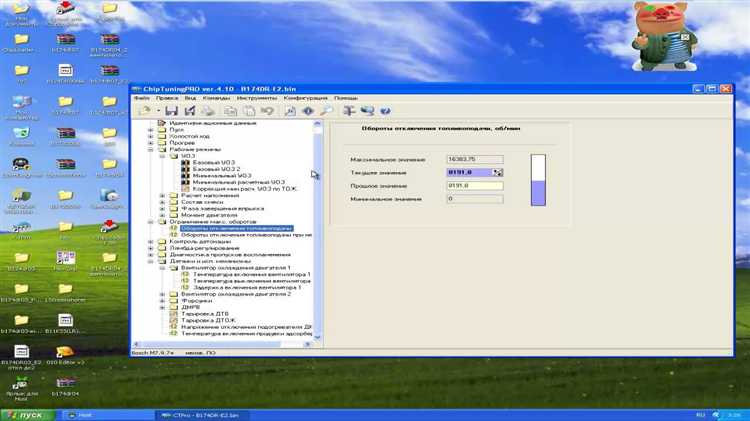The width and height of the screenshot is (750, 421).
Task: Open the Помощь menu
Action: click(x=346, y=98)
